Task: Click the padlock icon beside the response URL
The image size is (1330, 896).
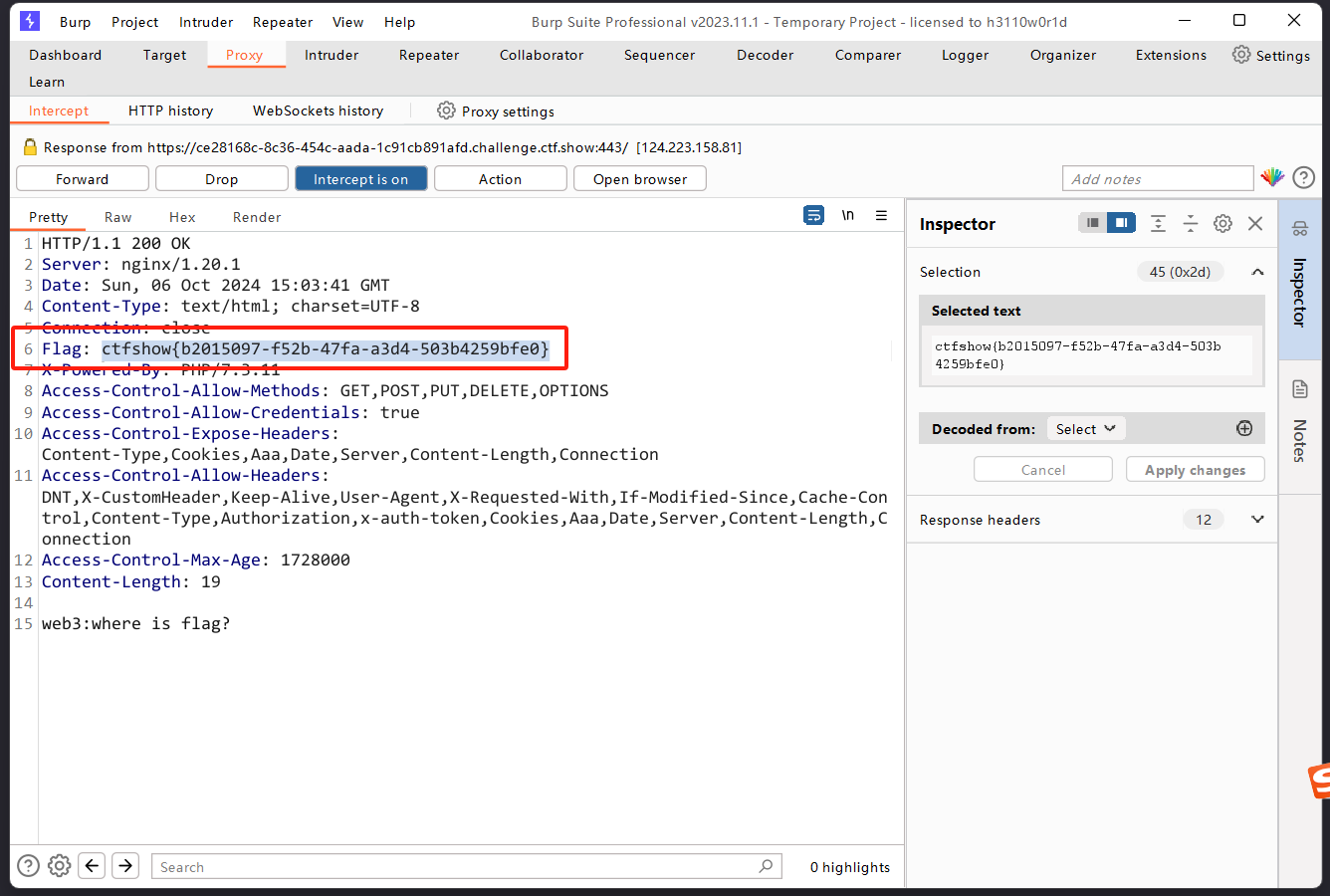Action: [x=30, y=147]
